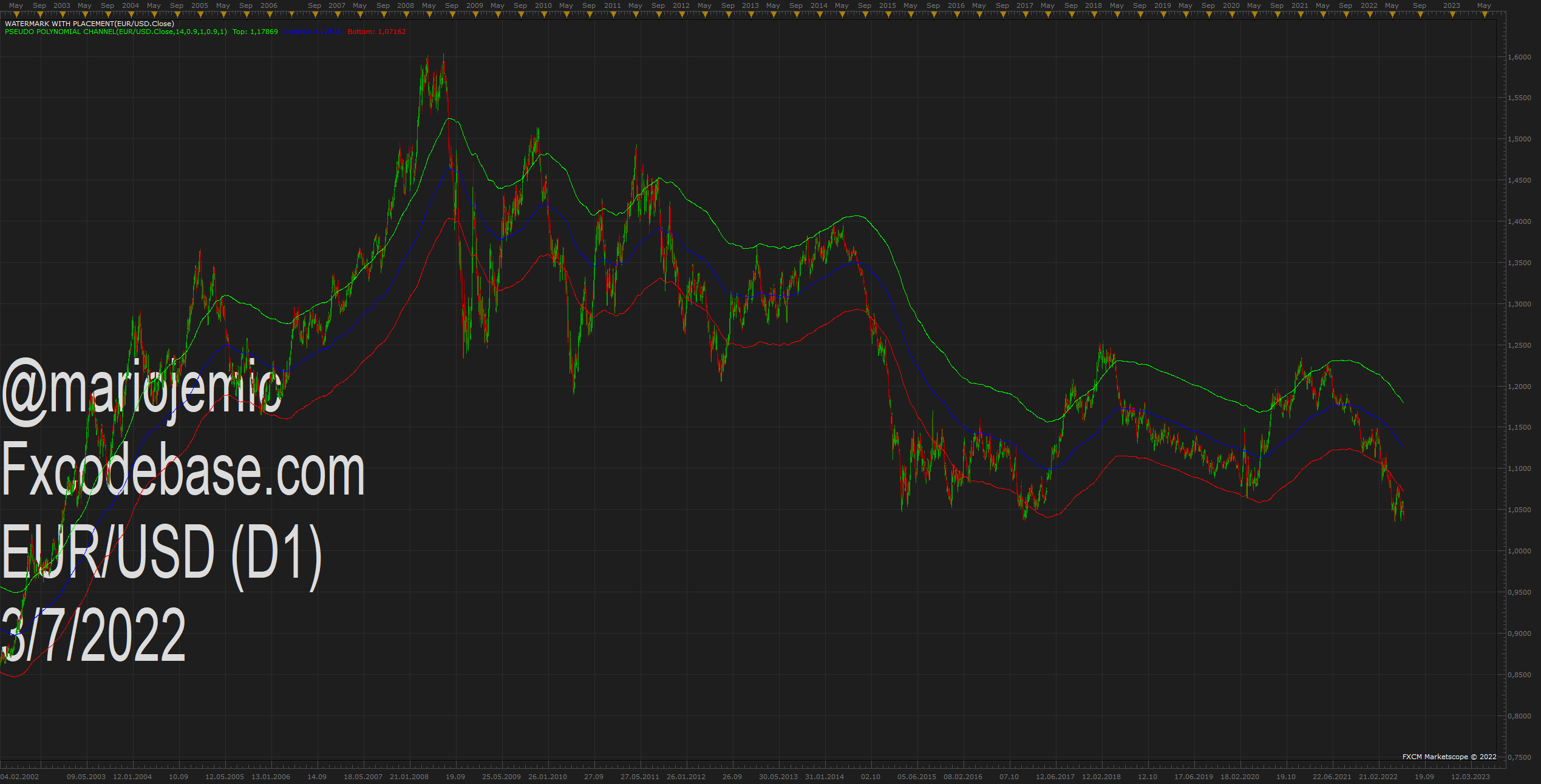Click the 0,9000 price axis label
The width and height of the screenshot is (1541, 784).
tap(1519, 634)
